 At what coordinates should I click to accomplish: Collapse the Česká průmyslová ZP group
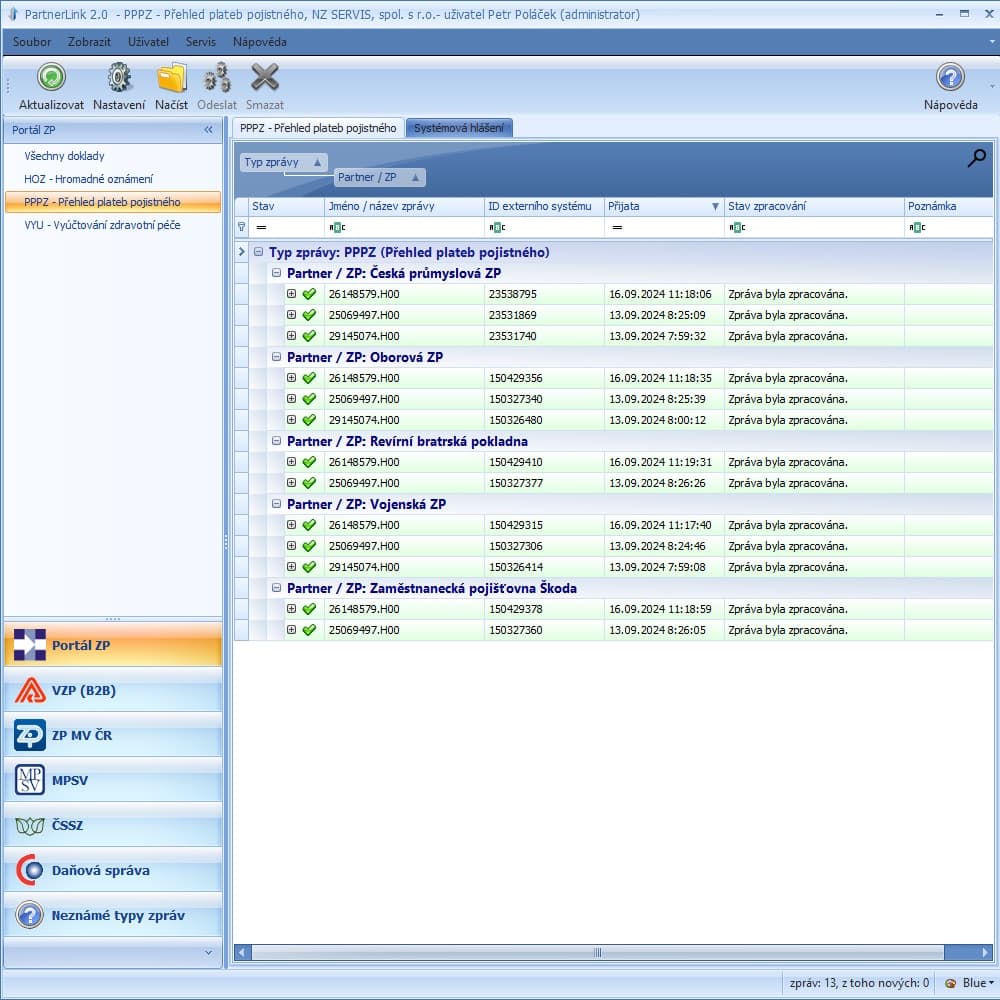click(276, 273)
